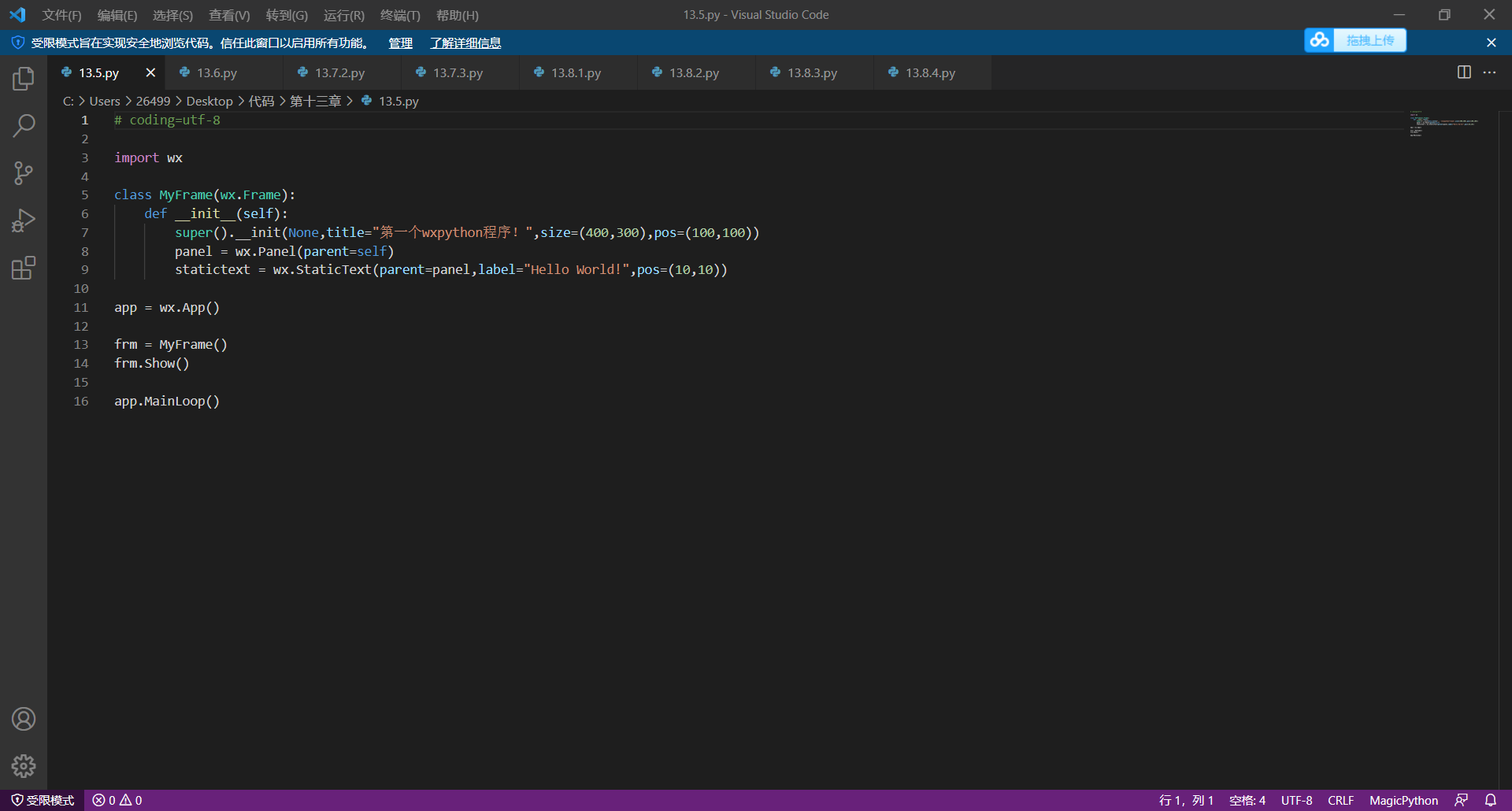Open the Extensions view
Viewport: 1512px width, 811px height.
point(24,268)
